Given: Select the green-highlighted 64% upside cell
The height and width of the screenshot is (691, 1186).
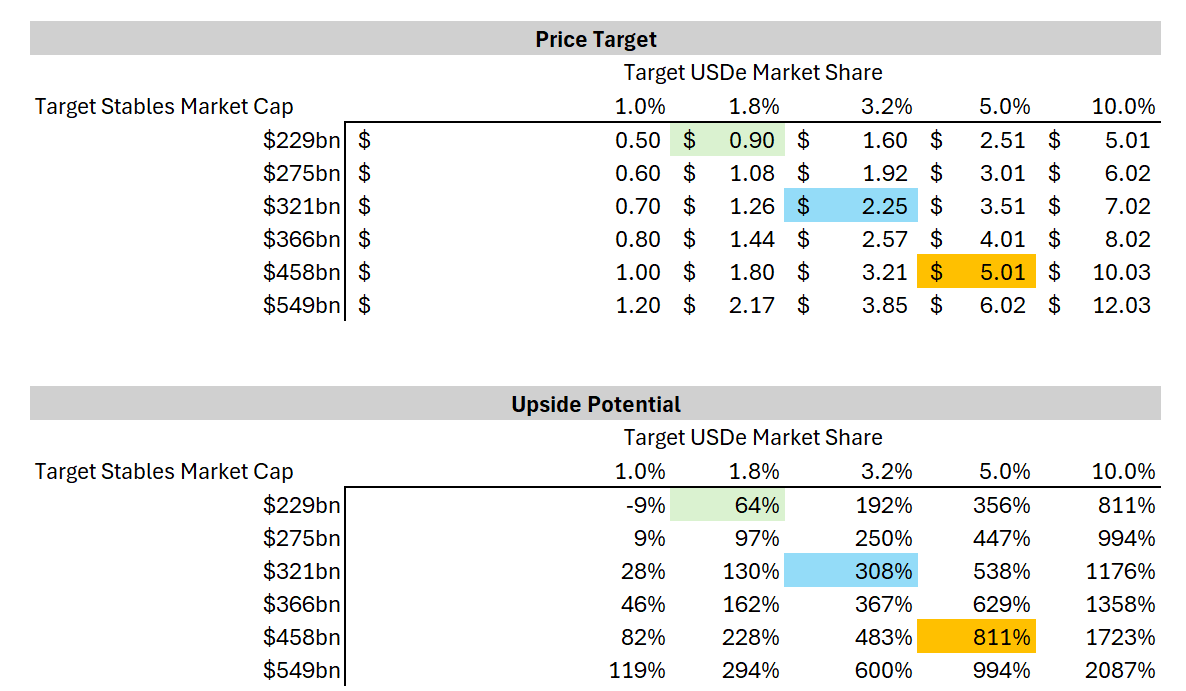Looking at the screenshot, I should click(x=728, y=506).
